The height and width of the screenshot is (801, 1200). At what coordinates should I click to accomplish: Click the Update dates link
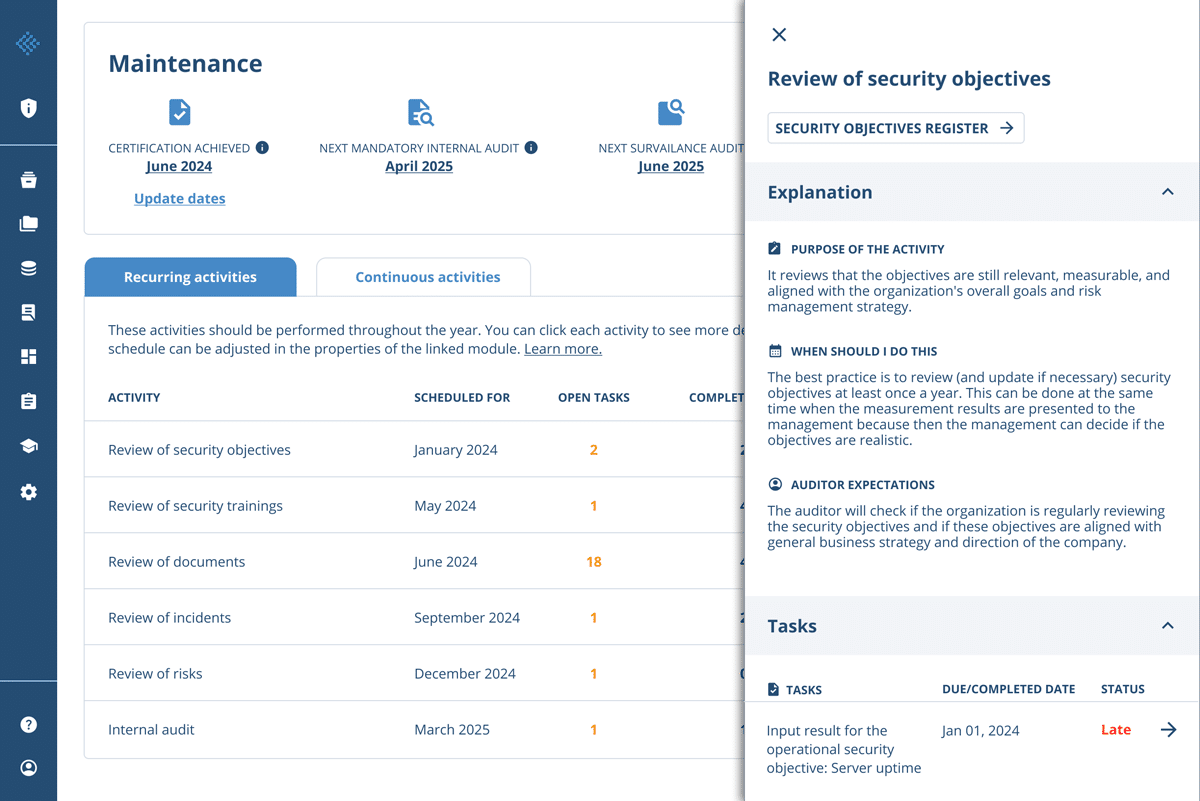click(180, 199)
